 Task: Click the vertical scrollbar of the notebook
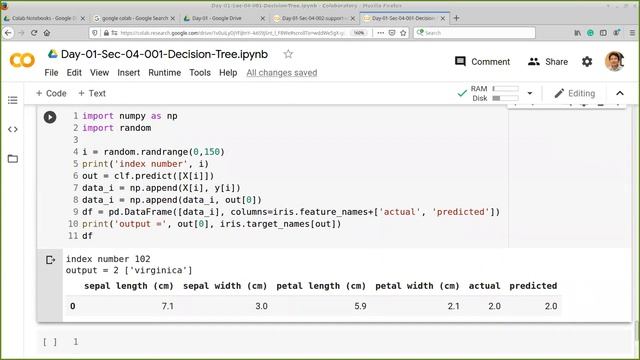coord(637,331)
